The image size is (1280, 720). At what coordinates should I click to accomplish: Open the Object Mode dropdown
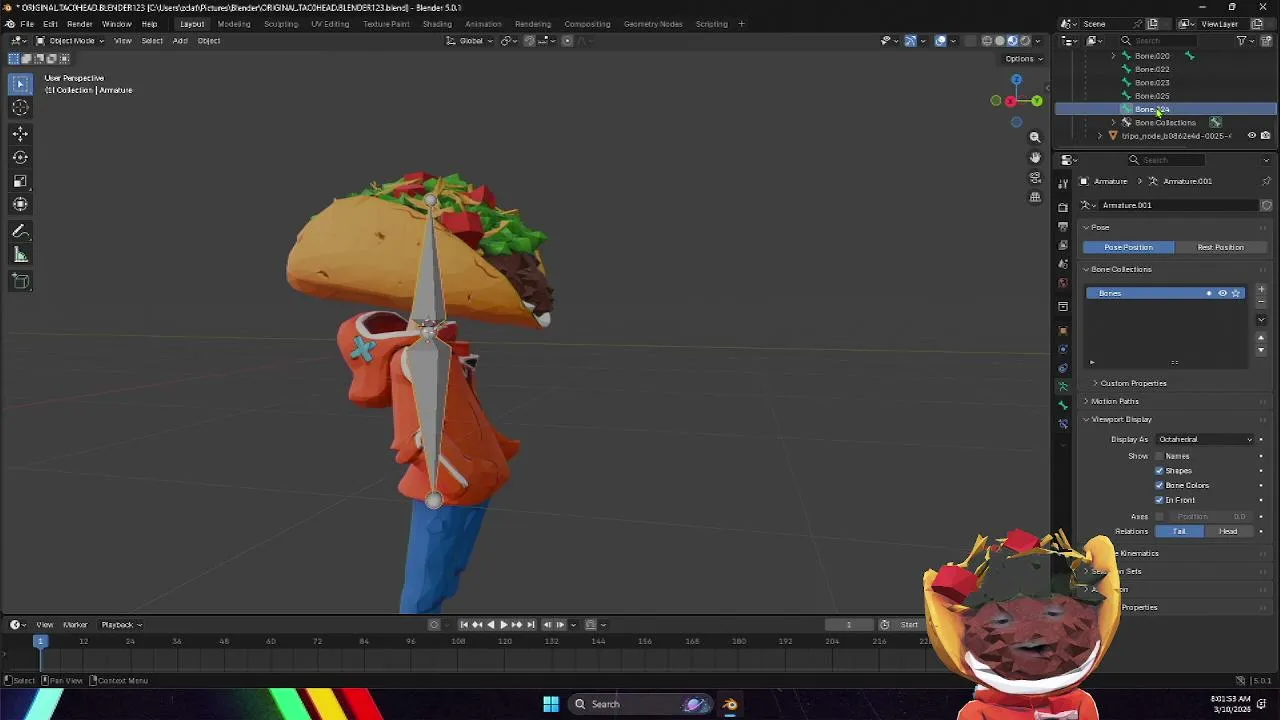click(70, 41)
